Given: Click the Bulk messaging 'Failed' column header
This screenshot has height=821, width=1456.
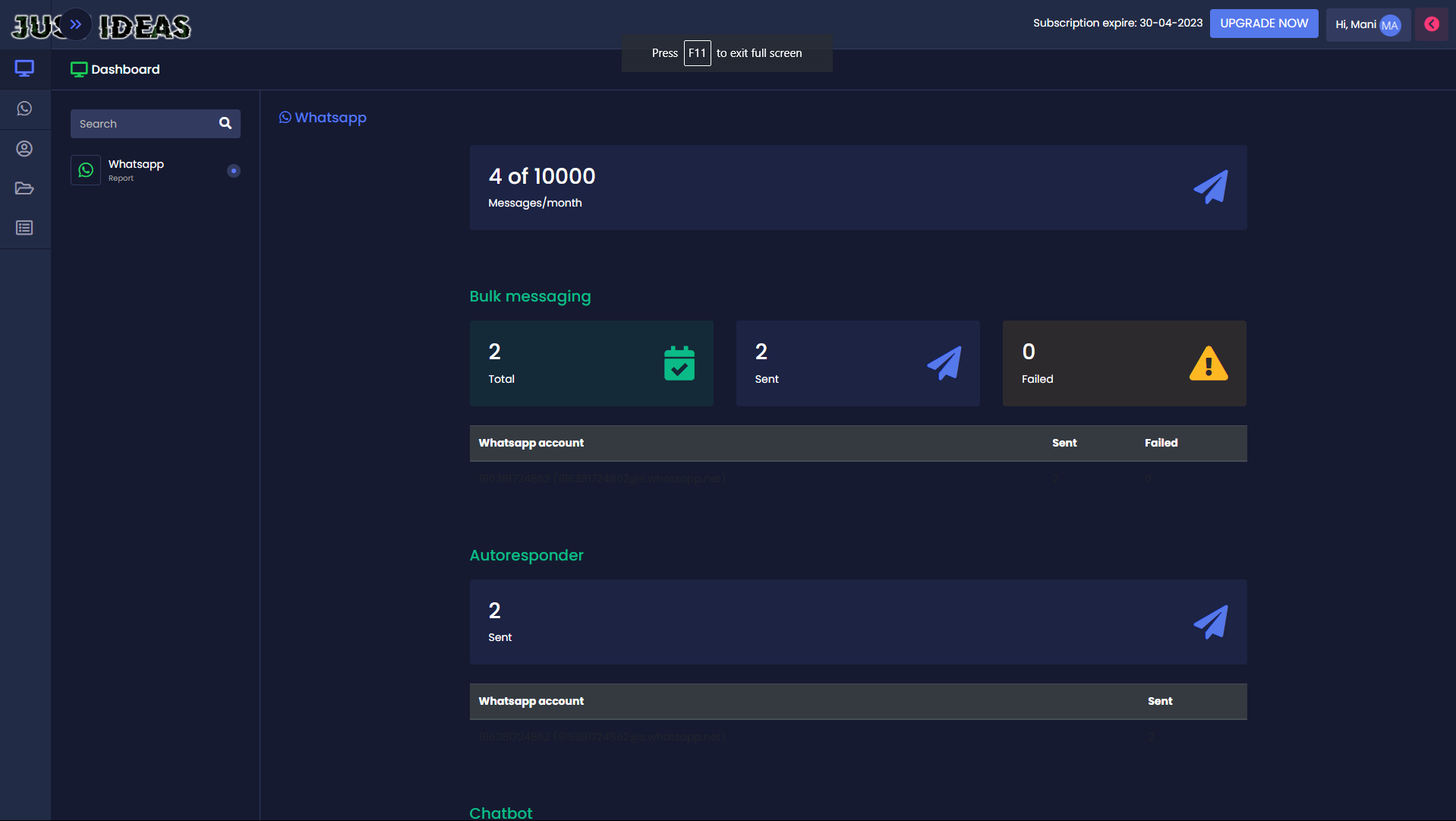Looking at the screenshot, I should 1161,443.
